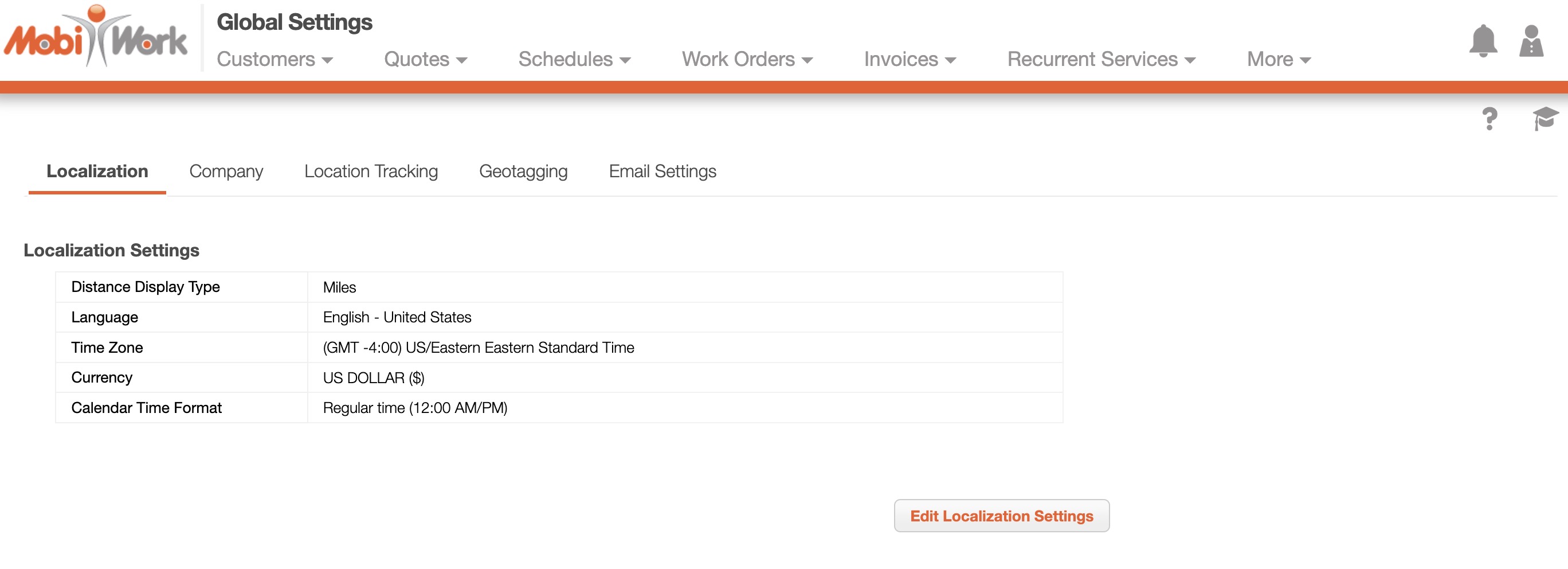Switch to the Email Settings tab
This screenshot has width=1568, height=569.
pos(663,172)
